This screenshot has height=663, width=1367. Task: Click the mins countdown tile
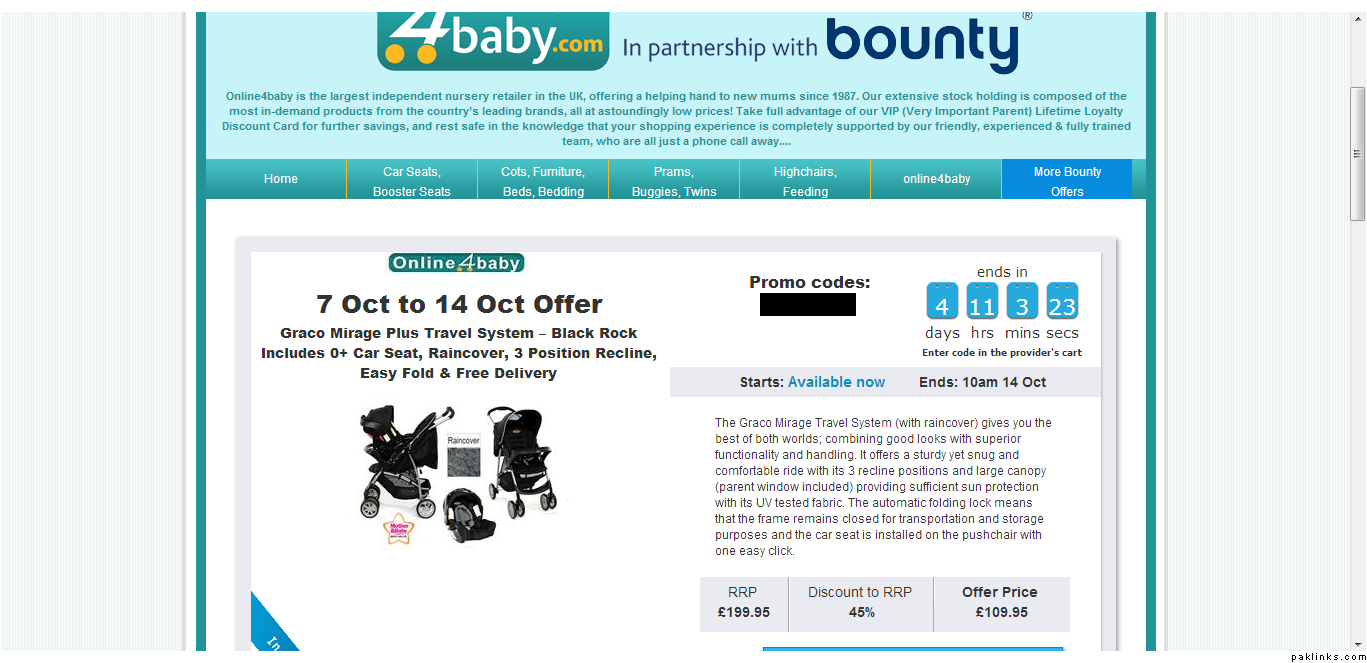coord(1022,301)
